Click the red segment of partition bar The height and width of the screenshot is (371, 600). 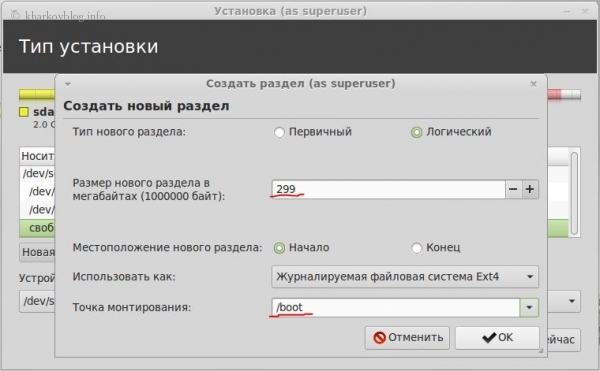[554, 94]
